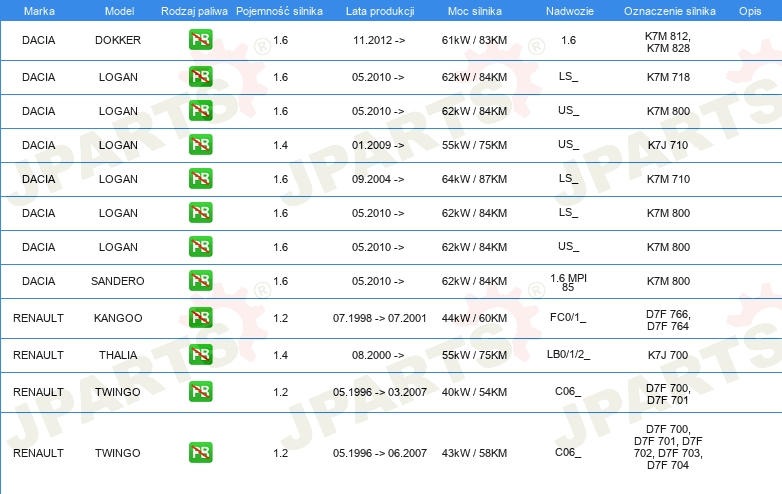This screenshot has height=494, width=782.
Task: Click the Opis column header
Action: [x=750, y=11]
